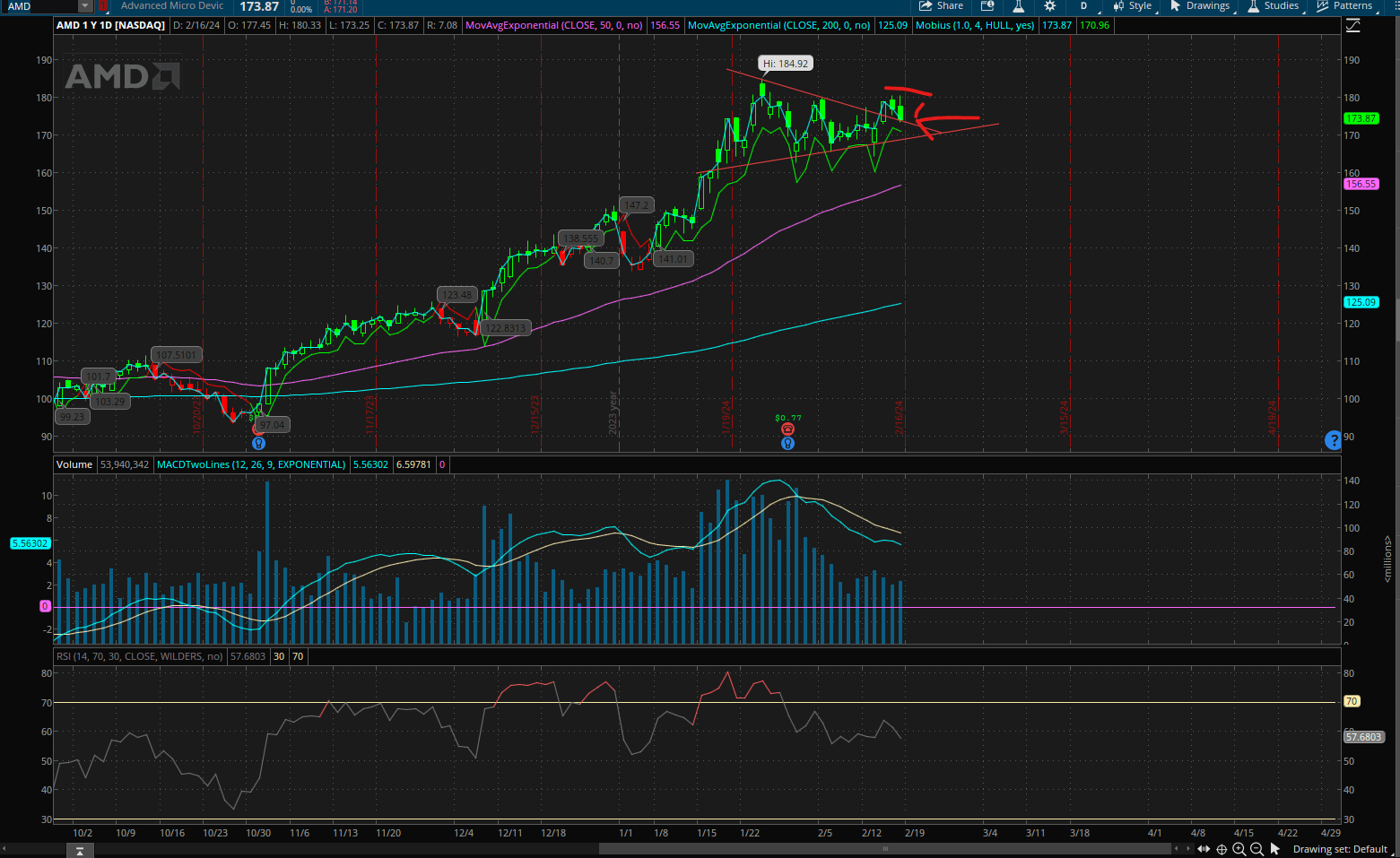Click the 147.2 price label bubble
This screenshot has height=858, width=1400.
coord(636,205)
